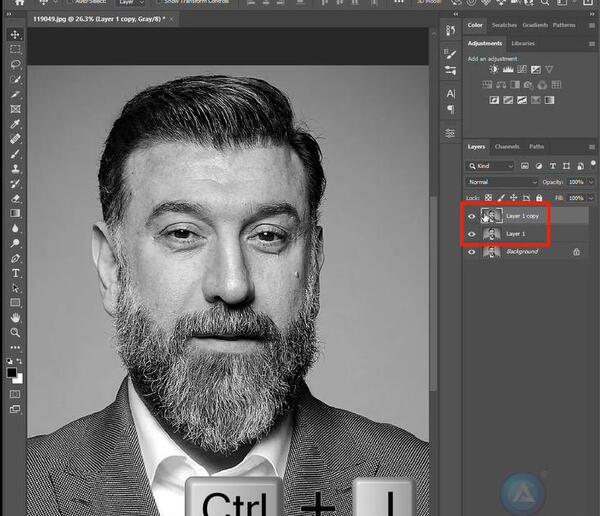Lock layer position
This screenshot has height=516, width=600.
point(514,198)
